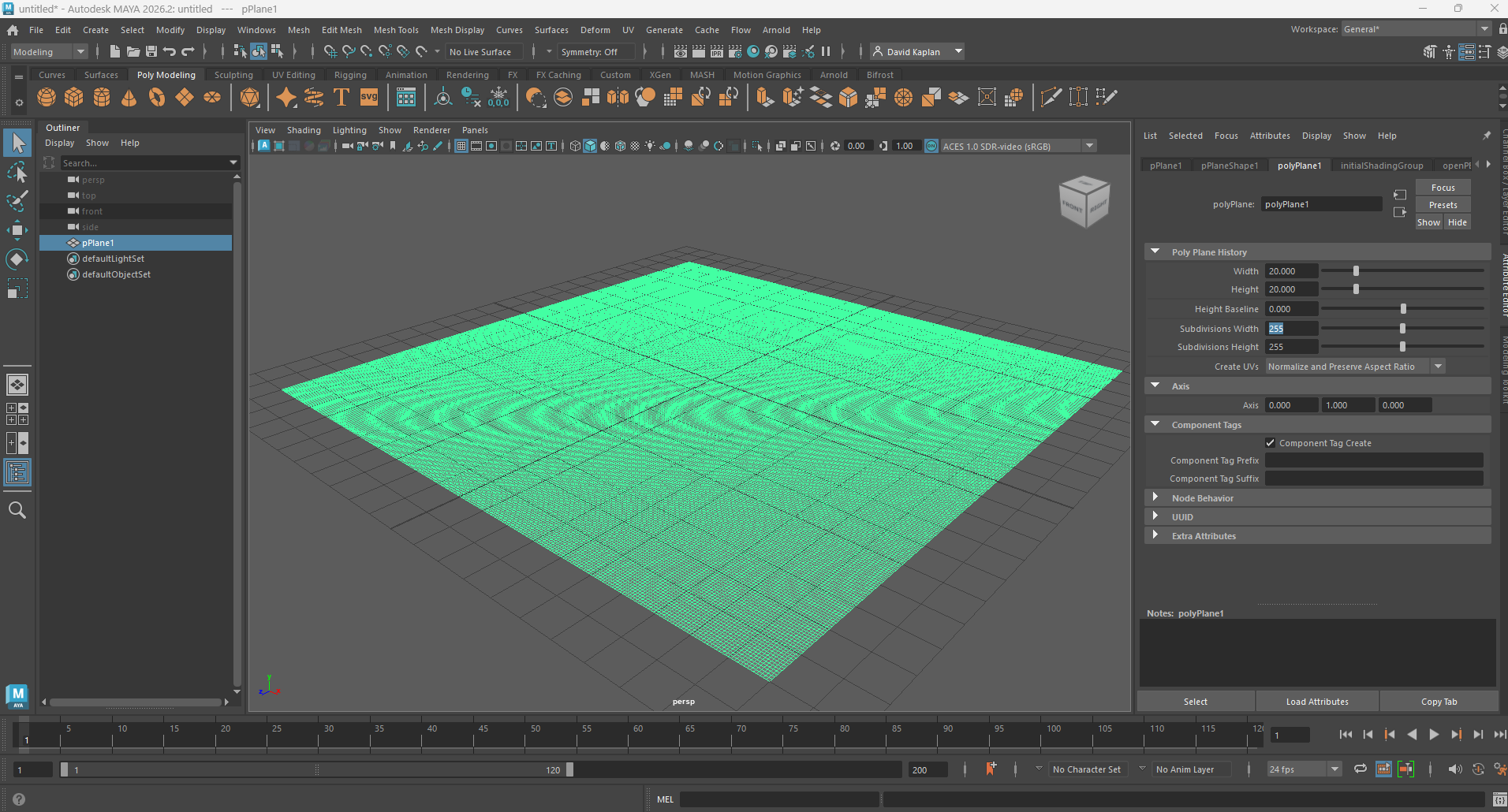Click the Save Scene disk icon
The height and width of the screenshot is (812, 1508).
tap(151, 51)
